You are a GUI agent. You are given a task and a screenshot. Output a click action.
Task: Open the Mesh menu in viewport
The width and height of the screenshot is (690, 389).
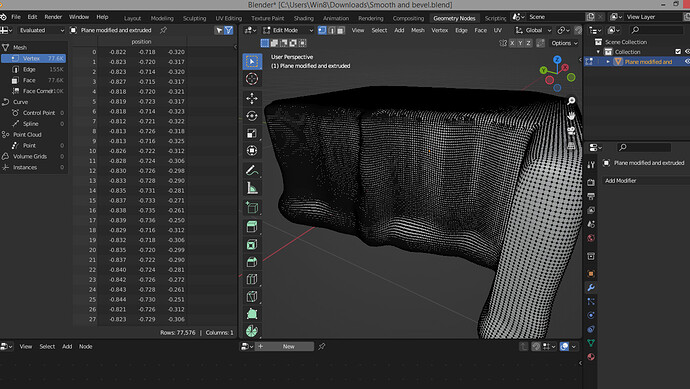418,30
